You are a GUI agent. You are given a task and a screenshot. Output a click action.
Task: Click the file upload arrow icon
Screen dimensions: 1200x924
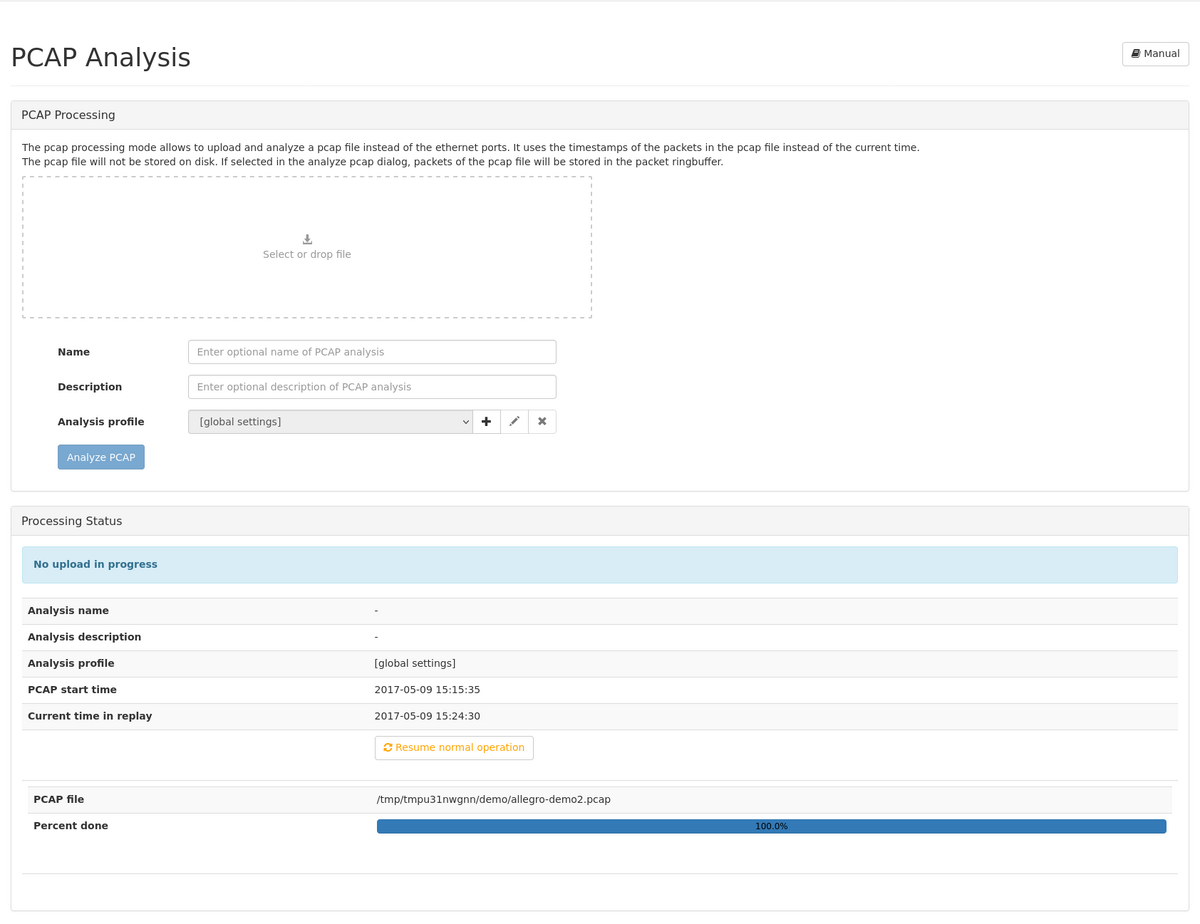[307, 239]
